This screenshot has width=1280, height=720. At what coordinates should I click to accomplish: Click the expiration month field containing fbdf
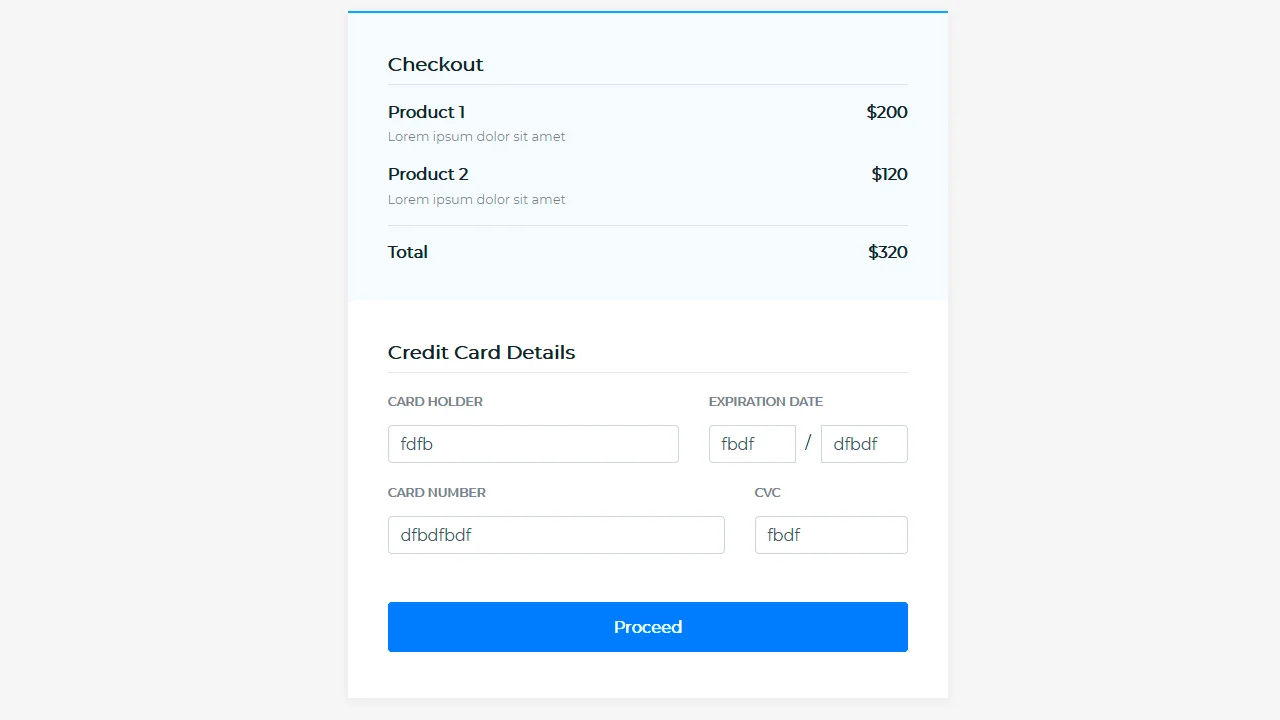coord(752,444)
